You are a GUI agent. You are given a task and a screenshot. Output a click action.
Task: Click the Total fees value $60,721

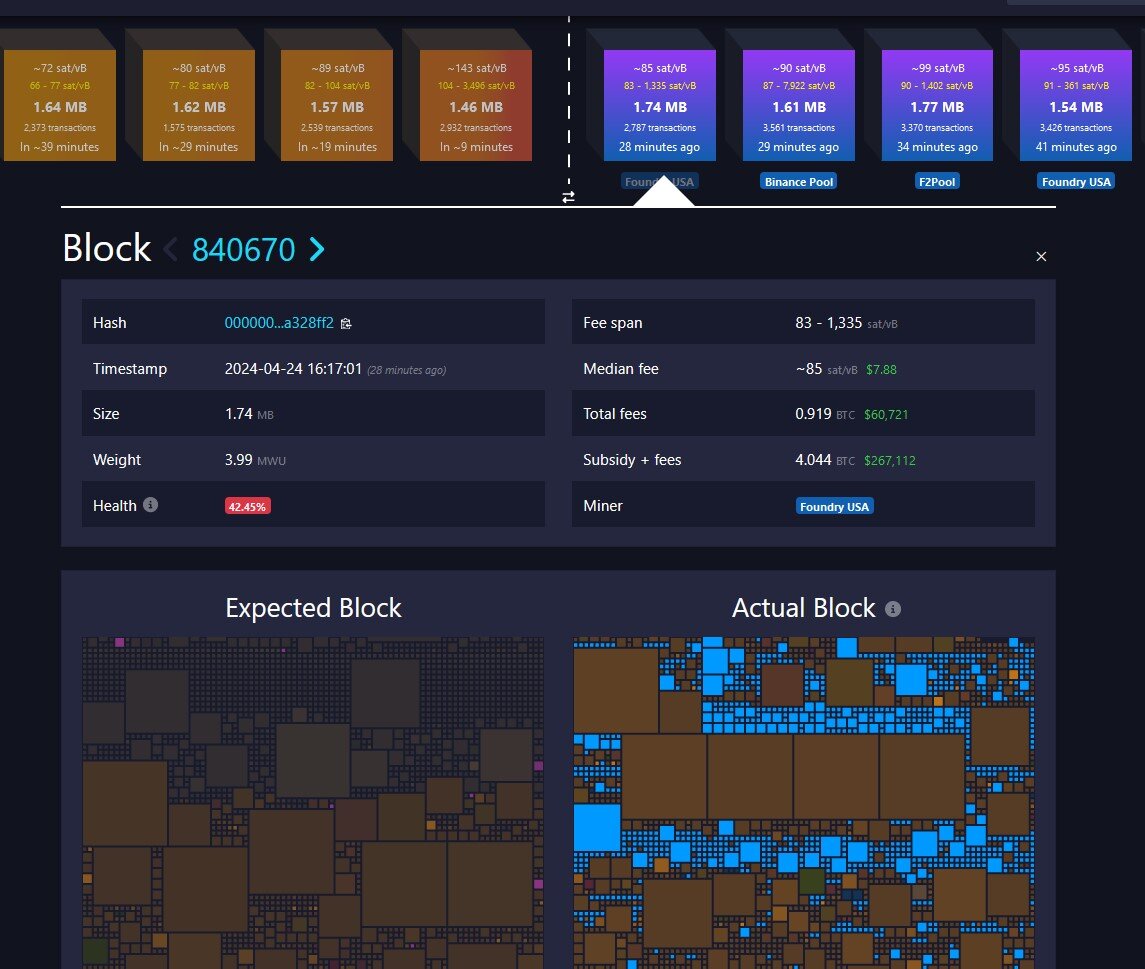coord(886,415)
